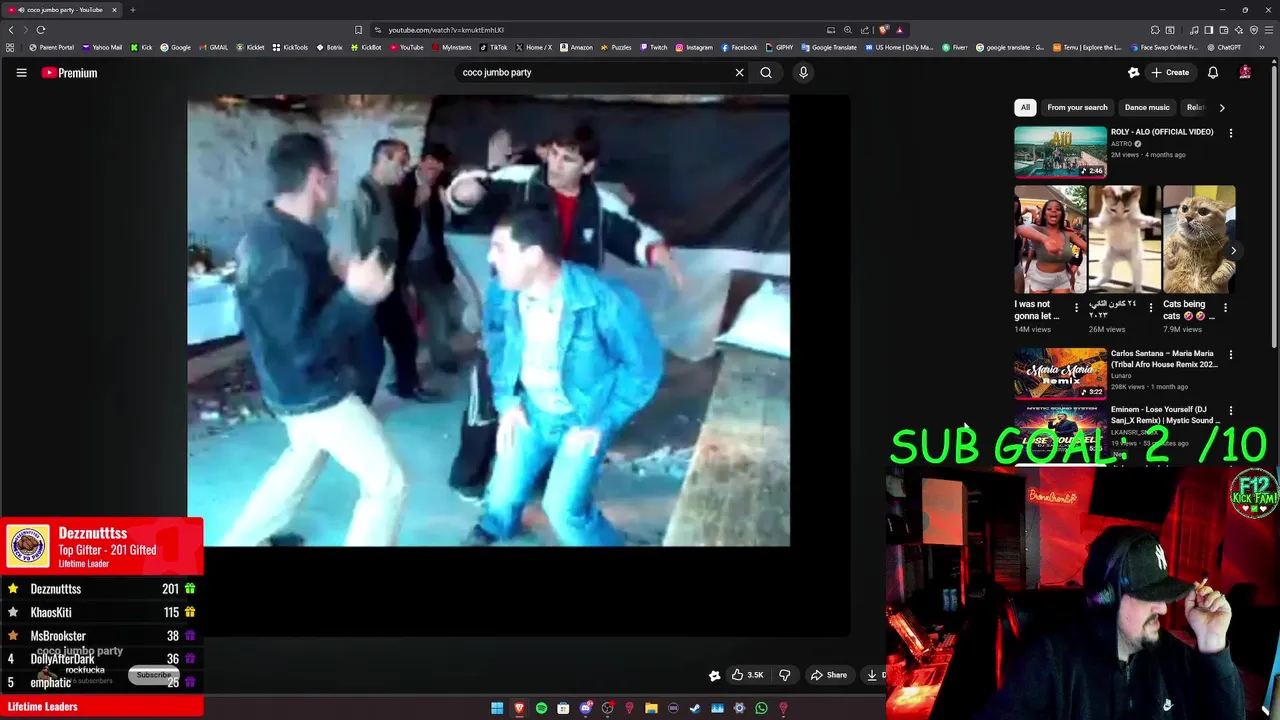
Task: Like the video with thumbs up
Action: point(747,675)
